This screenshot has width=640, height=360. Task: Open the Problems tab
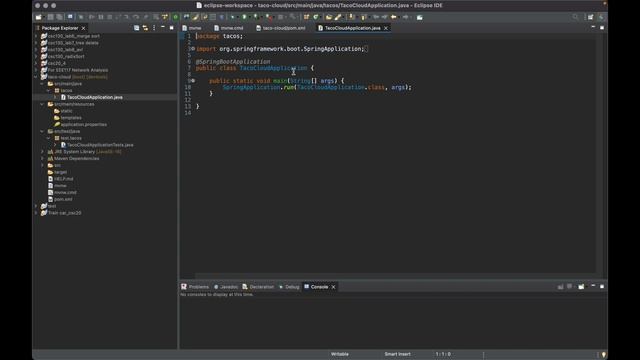tap(195, 287)
